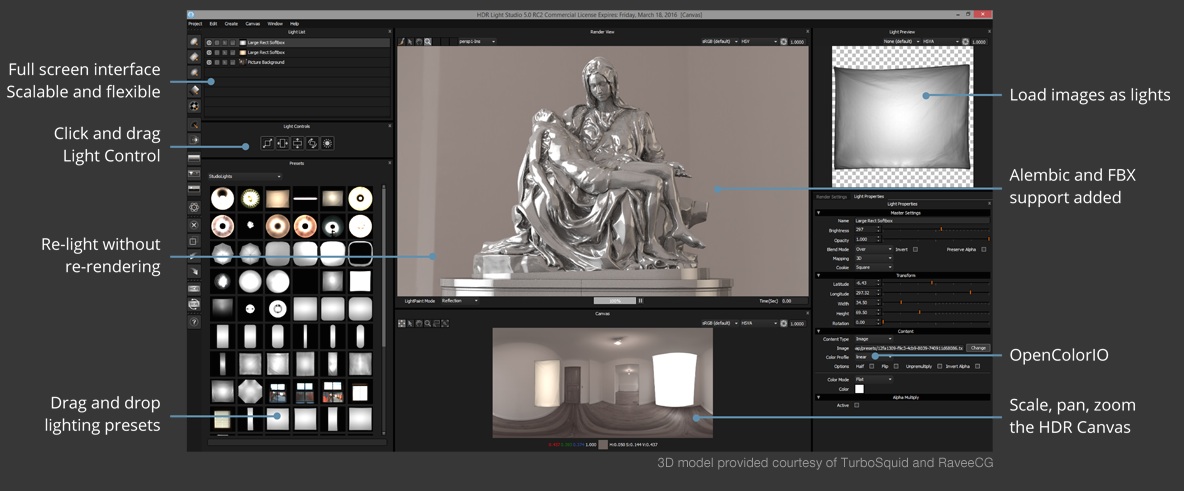Click the Change button next to the Image path
The height and width of the screenshot is (491, 1184).
coord(979,348)
